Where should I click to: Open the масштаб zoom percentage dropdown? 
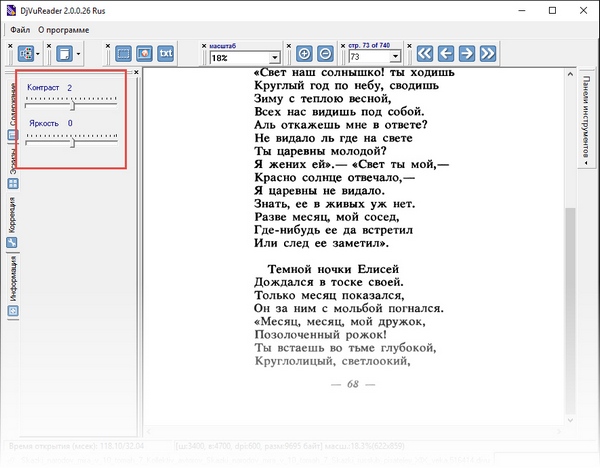[x=274, y=58]
